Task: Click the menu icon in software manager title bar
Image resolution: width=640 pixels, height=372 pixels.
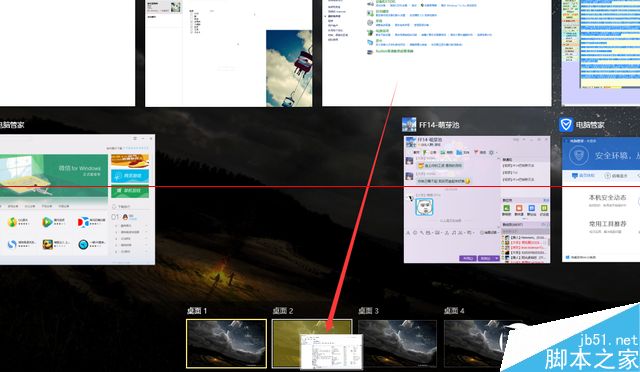Action: [x=136, y=138]
